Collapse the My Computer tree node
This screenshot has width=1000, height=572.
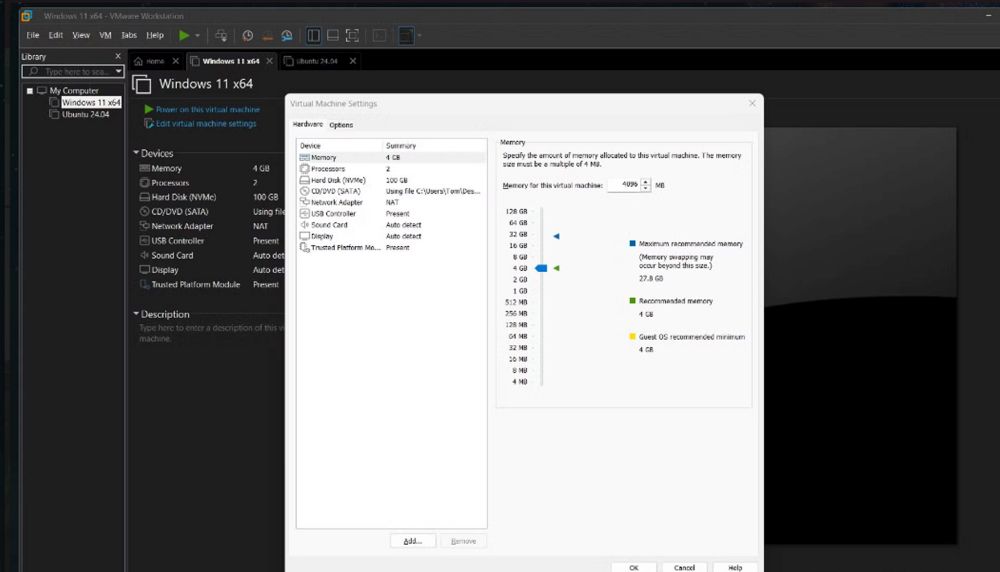coord(31,91)
